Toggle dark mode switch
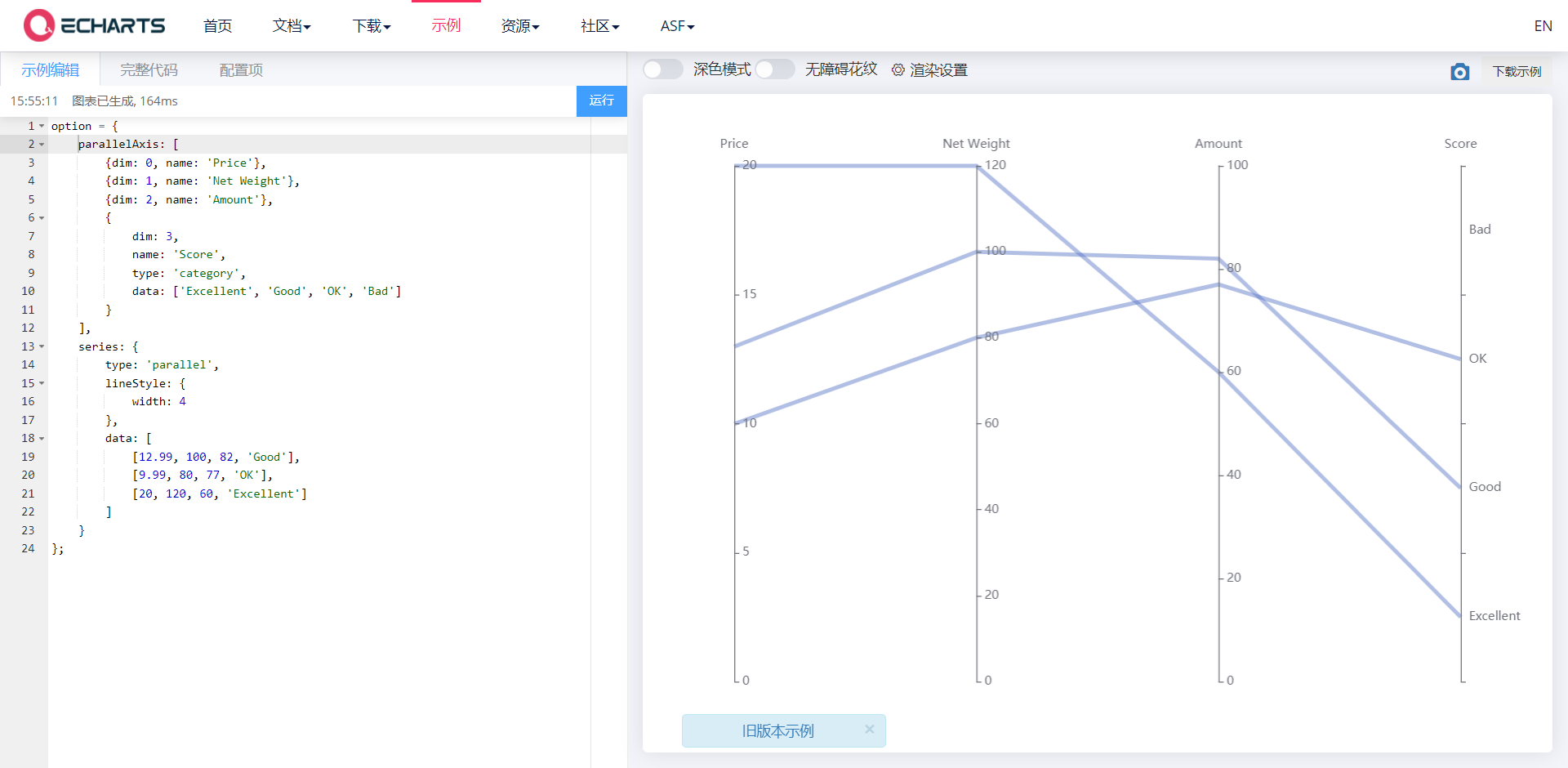The image size is (1568, 768). pyautogui.click(x=662, y=69)
